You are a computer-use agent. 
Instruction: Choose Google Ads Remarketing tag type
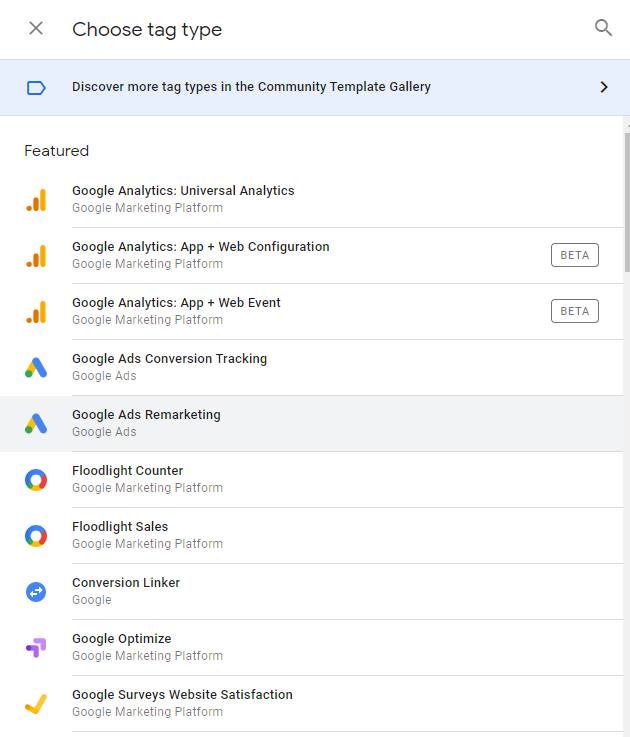146,415
